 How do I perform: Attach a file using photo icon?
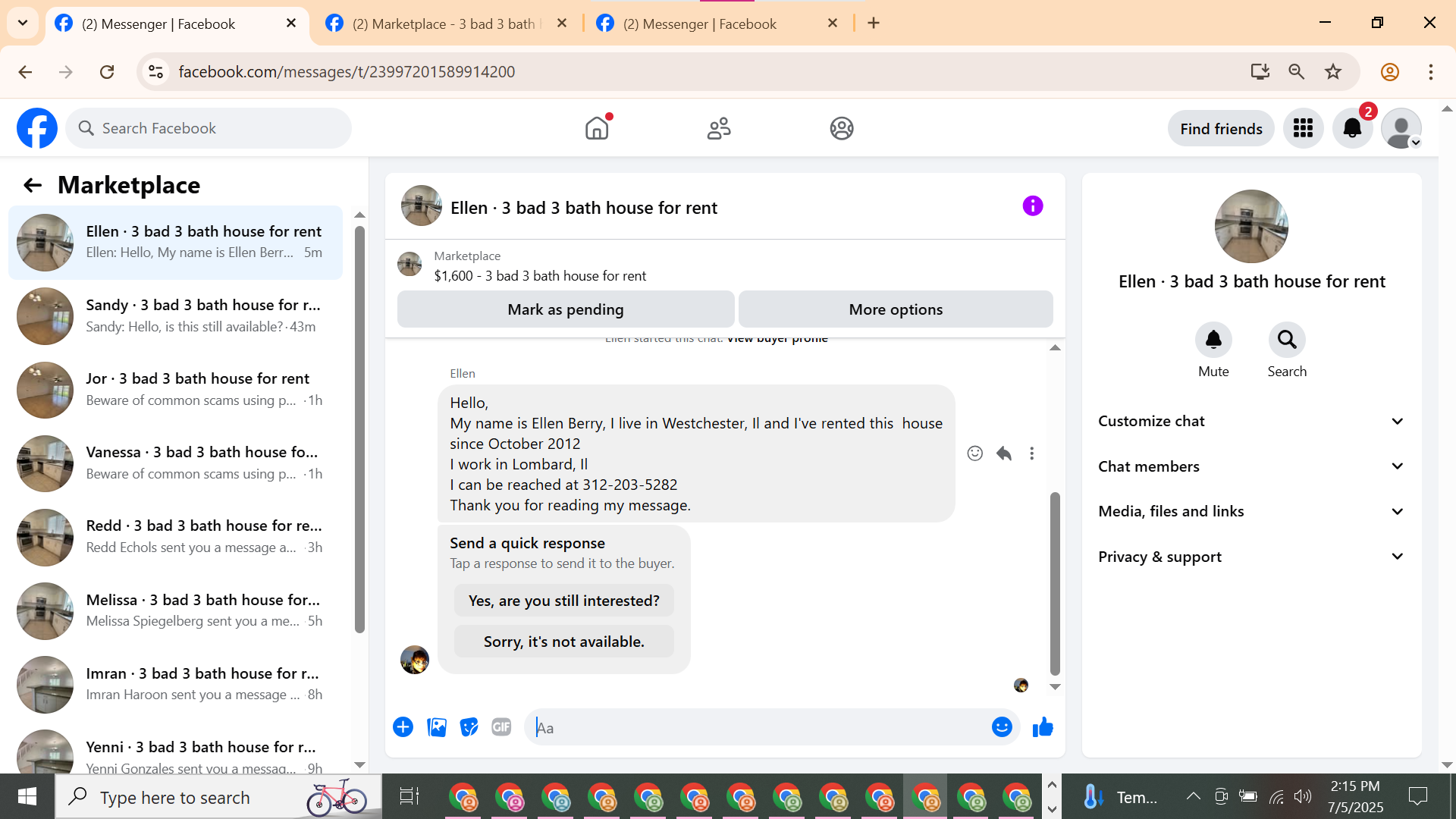coord(437,727)
